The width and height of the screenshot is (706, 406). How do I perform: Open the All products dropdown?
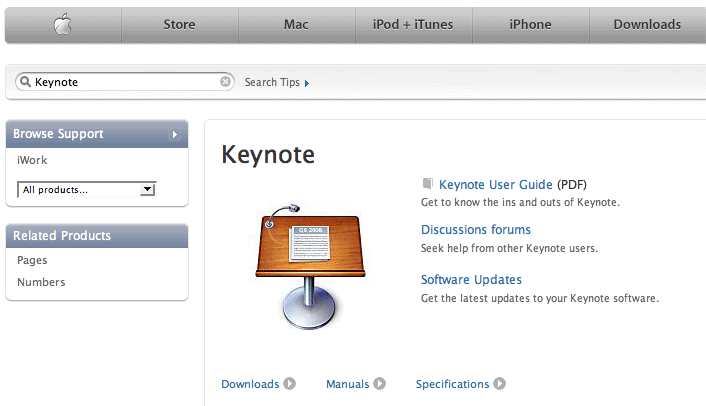(87, 189)
